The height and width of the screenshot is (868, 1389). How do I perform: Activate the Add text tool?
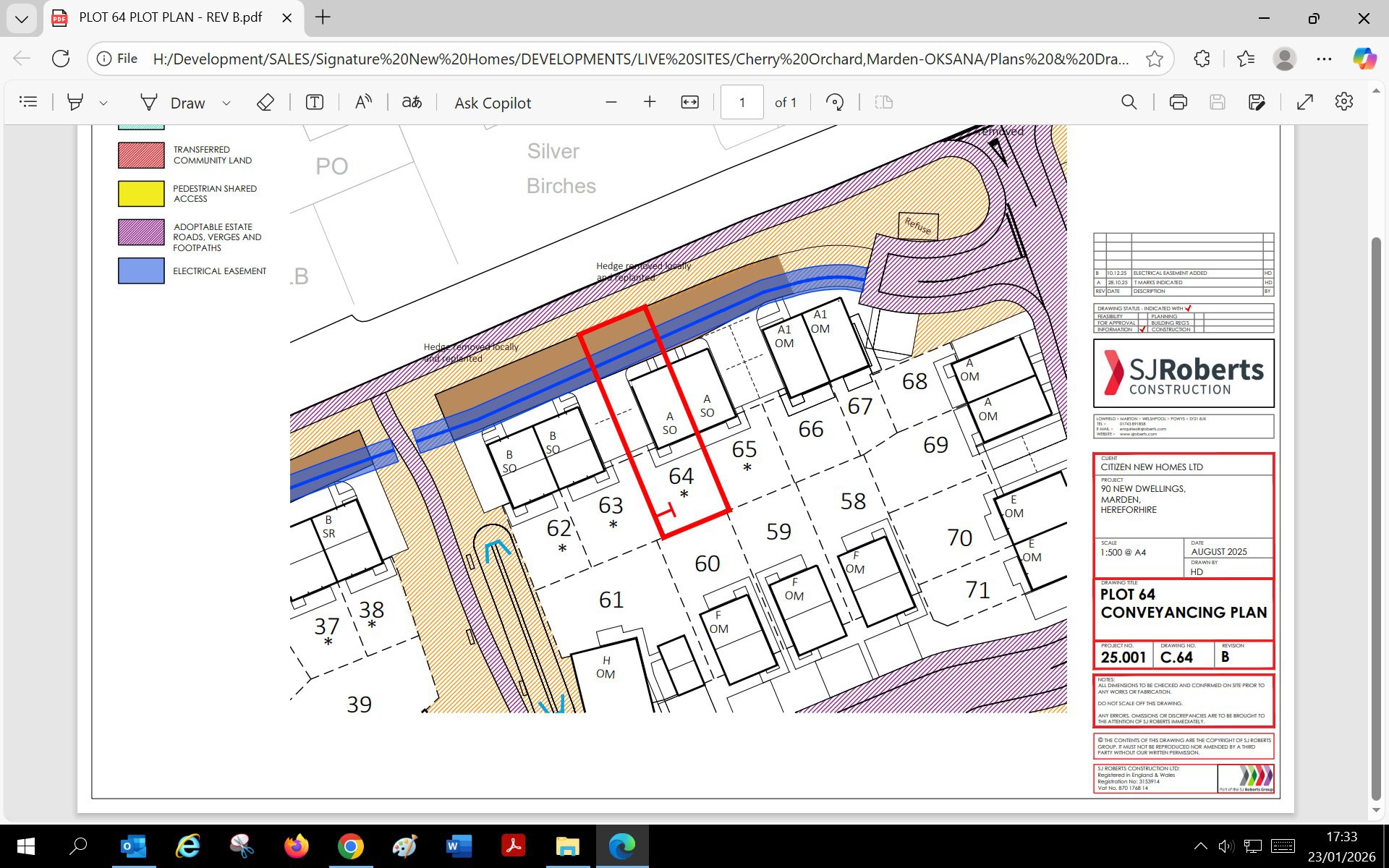point(314,102)
